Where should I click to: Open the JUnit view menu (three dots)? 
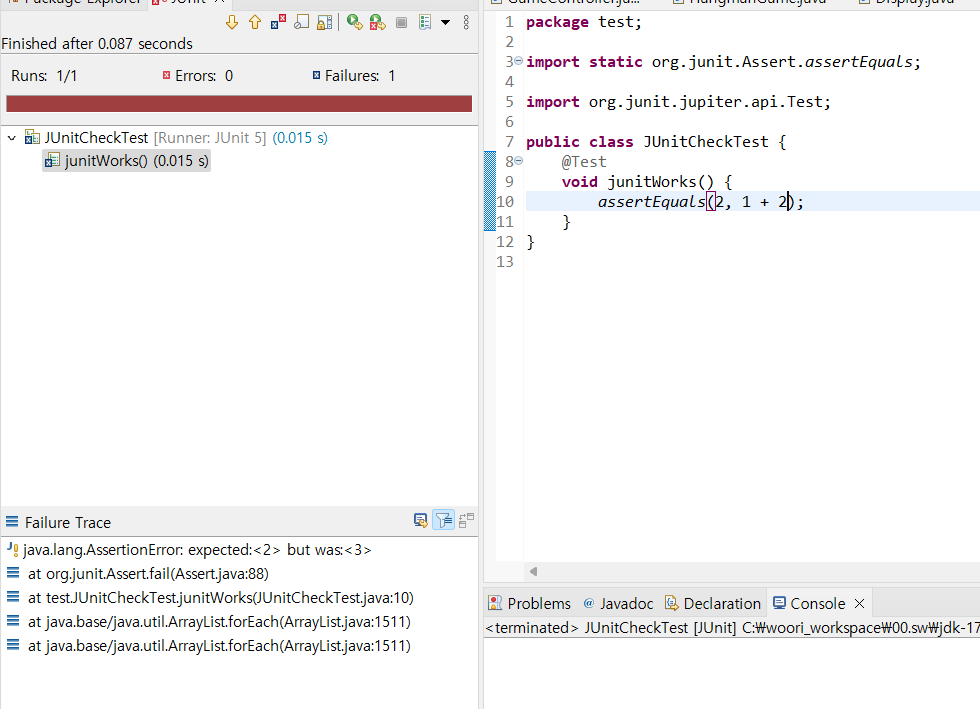tap(466, 23)
